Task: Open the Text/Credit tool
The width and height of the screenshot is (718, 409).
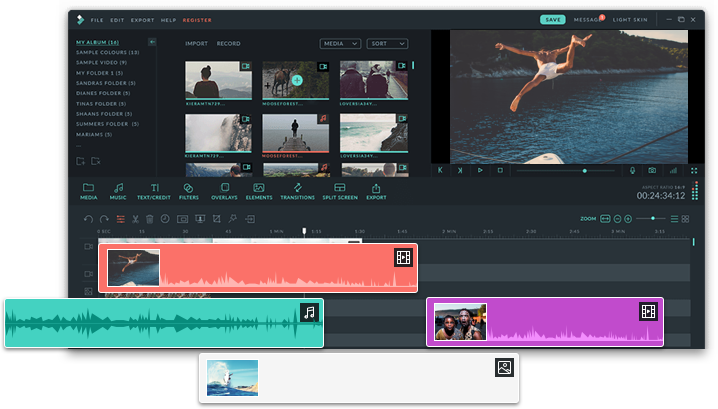Action: [x=154, y=190]
